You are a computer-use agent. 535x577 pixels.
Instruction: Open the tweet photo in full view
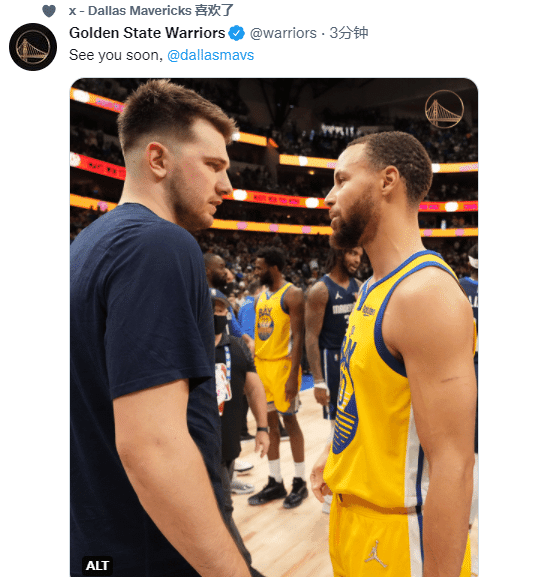click(x=274, y=328)
